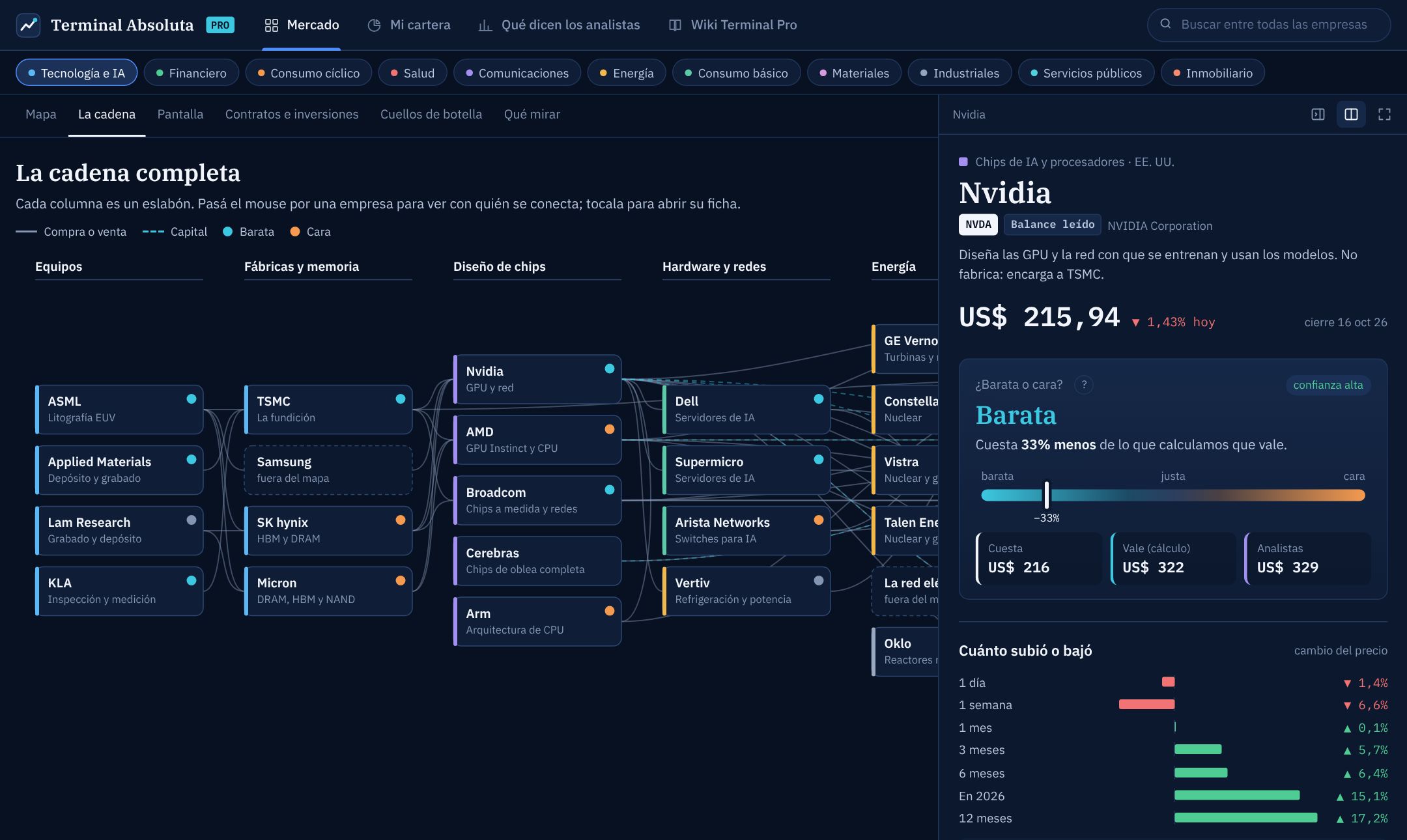Click the Wiki Terminal Pro book icon

click(x=675, y=25)
